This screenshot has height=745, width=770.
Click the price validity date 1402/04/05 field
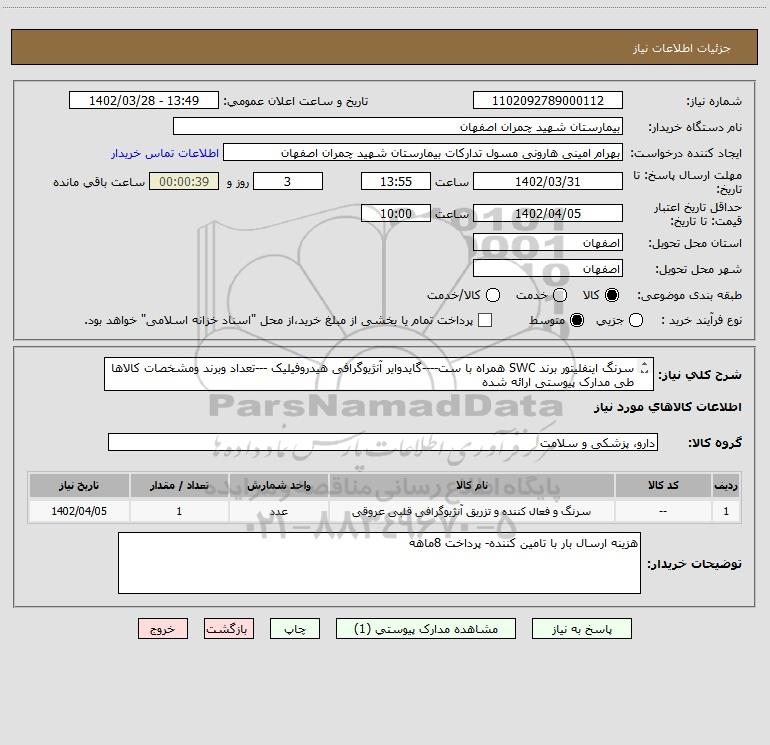coord(548,213)
